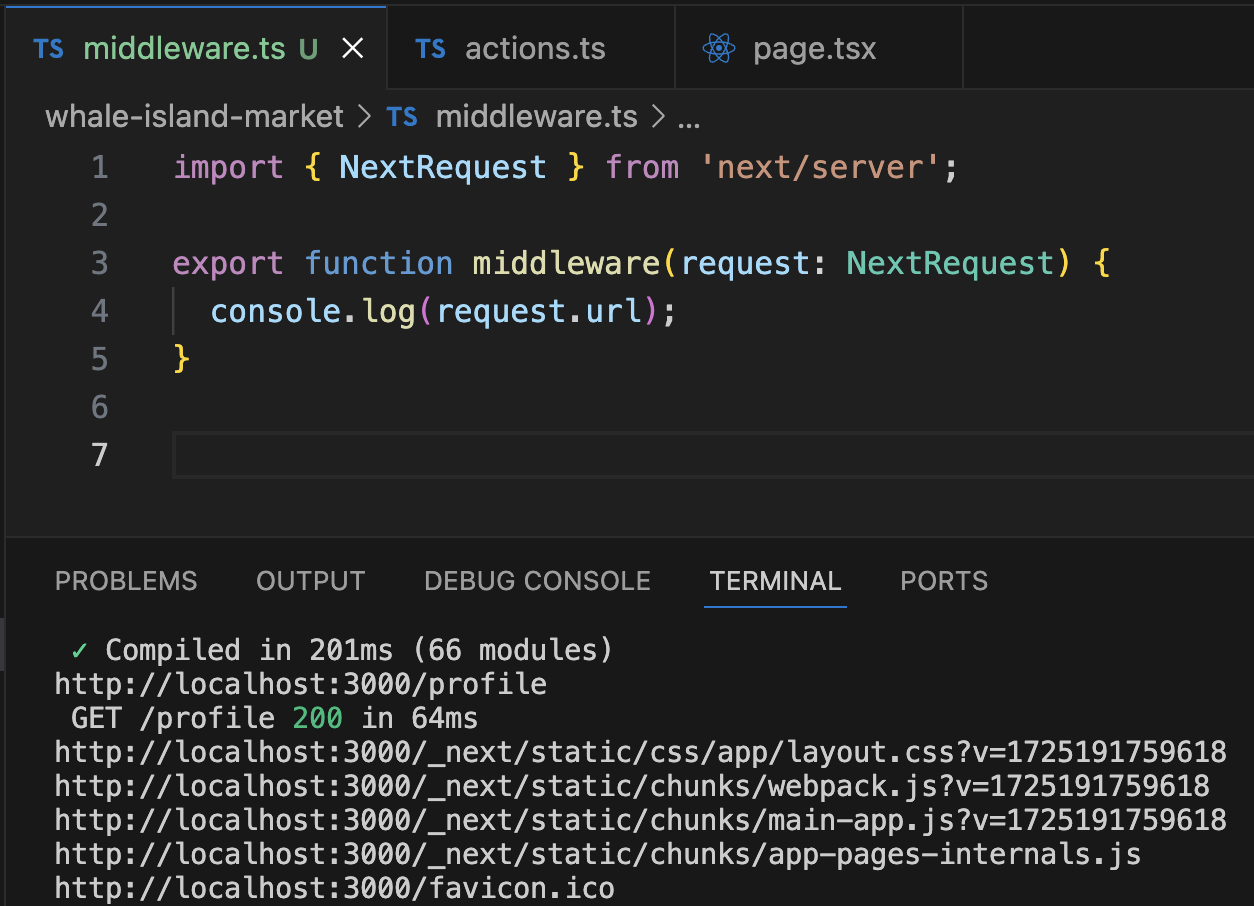Open the whale-island-market breadcrumb dropdown
This screenshot has height=906, width=1254.
193,116
